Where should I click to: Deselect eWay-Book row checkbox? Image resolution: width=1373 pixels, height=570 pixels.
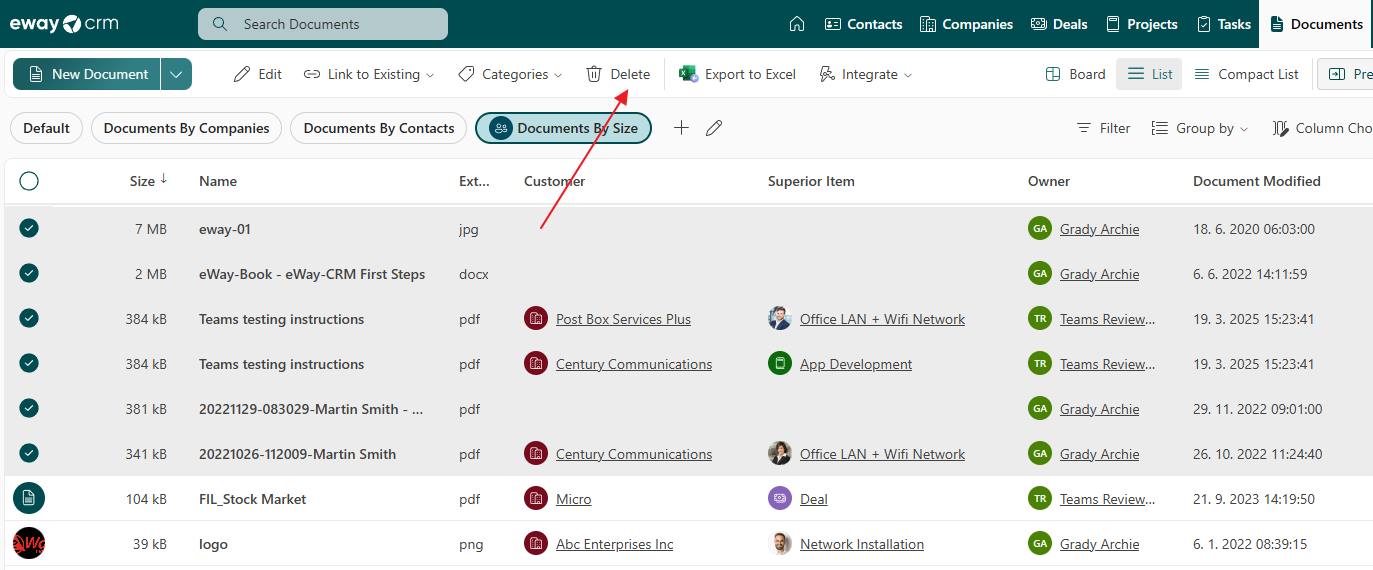pyautogui.click(x=29, y=274)
